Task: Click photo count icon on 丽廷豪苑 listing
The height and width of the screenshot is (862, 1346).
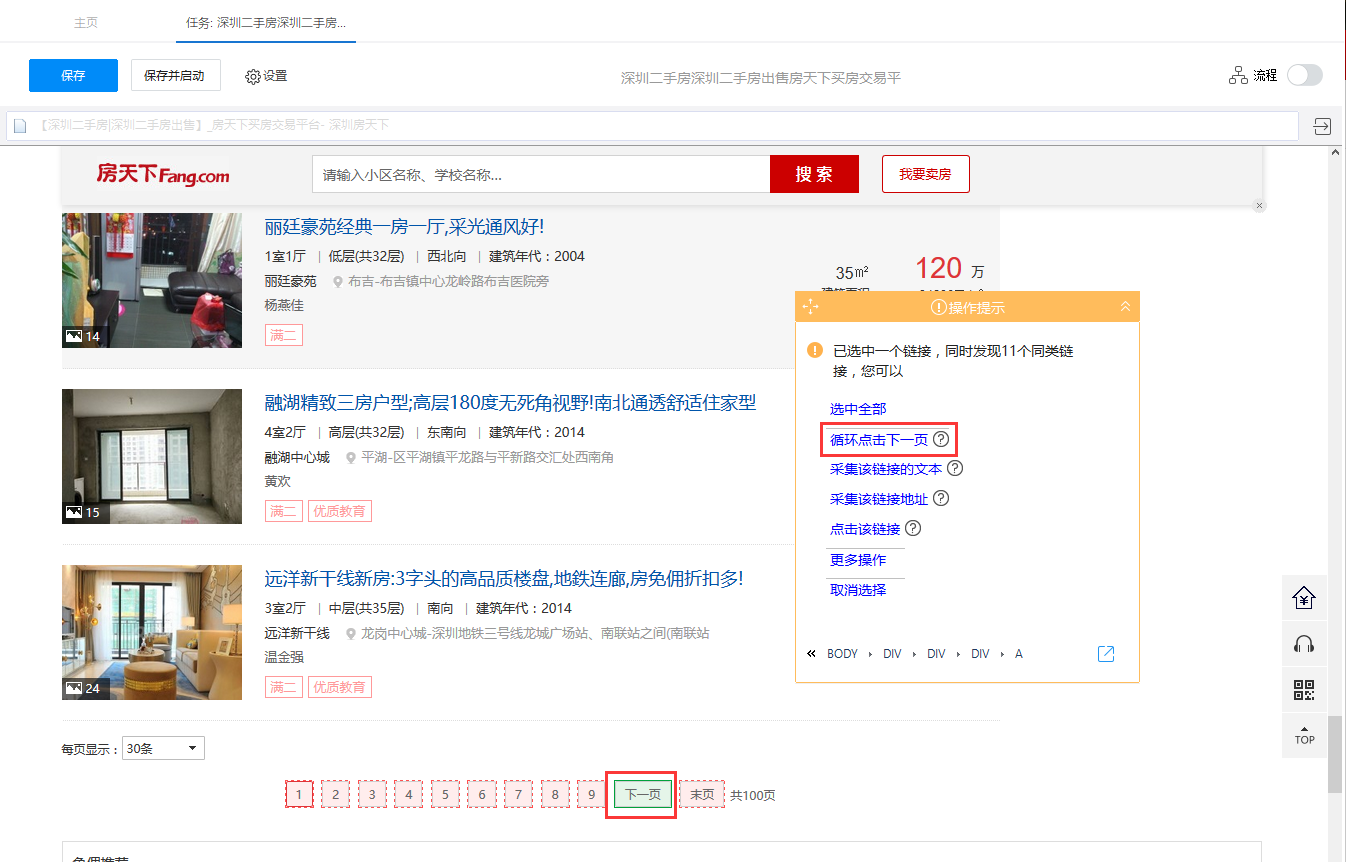Action: [73, 337]
